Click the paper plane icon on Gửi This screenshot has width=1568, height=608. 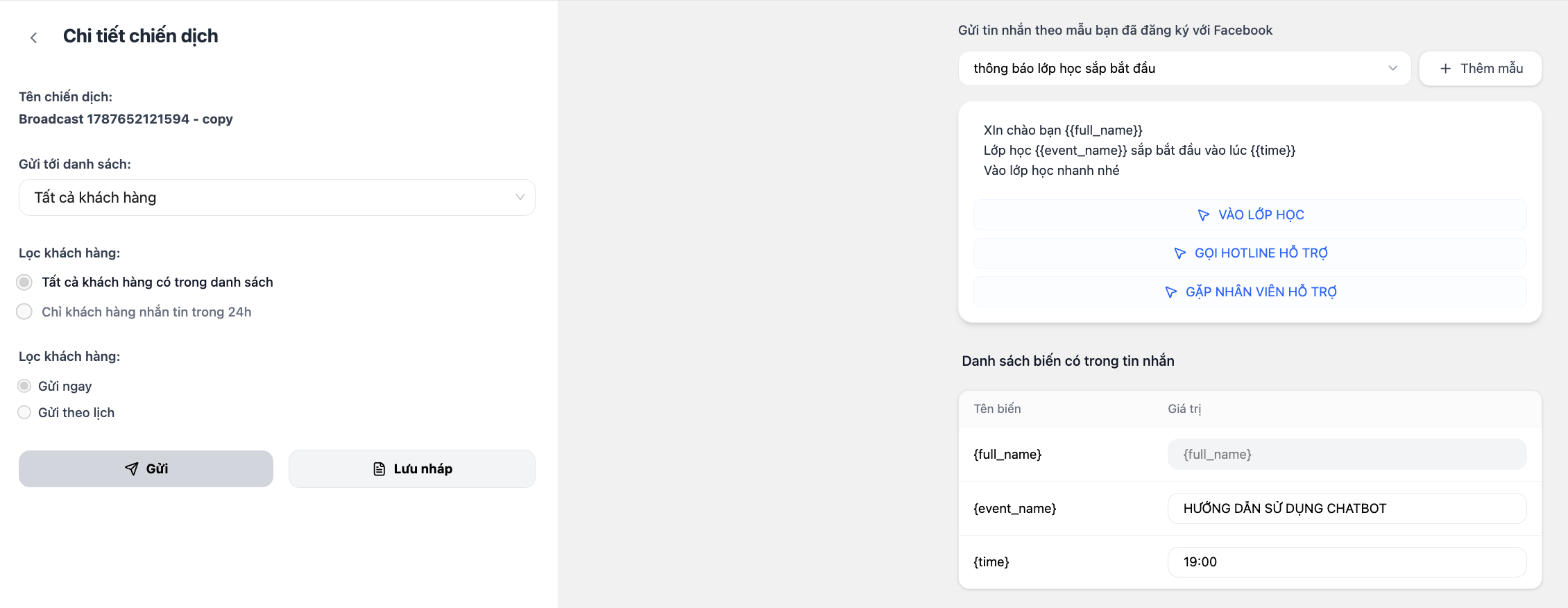[x=131, y=468]
